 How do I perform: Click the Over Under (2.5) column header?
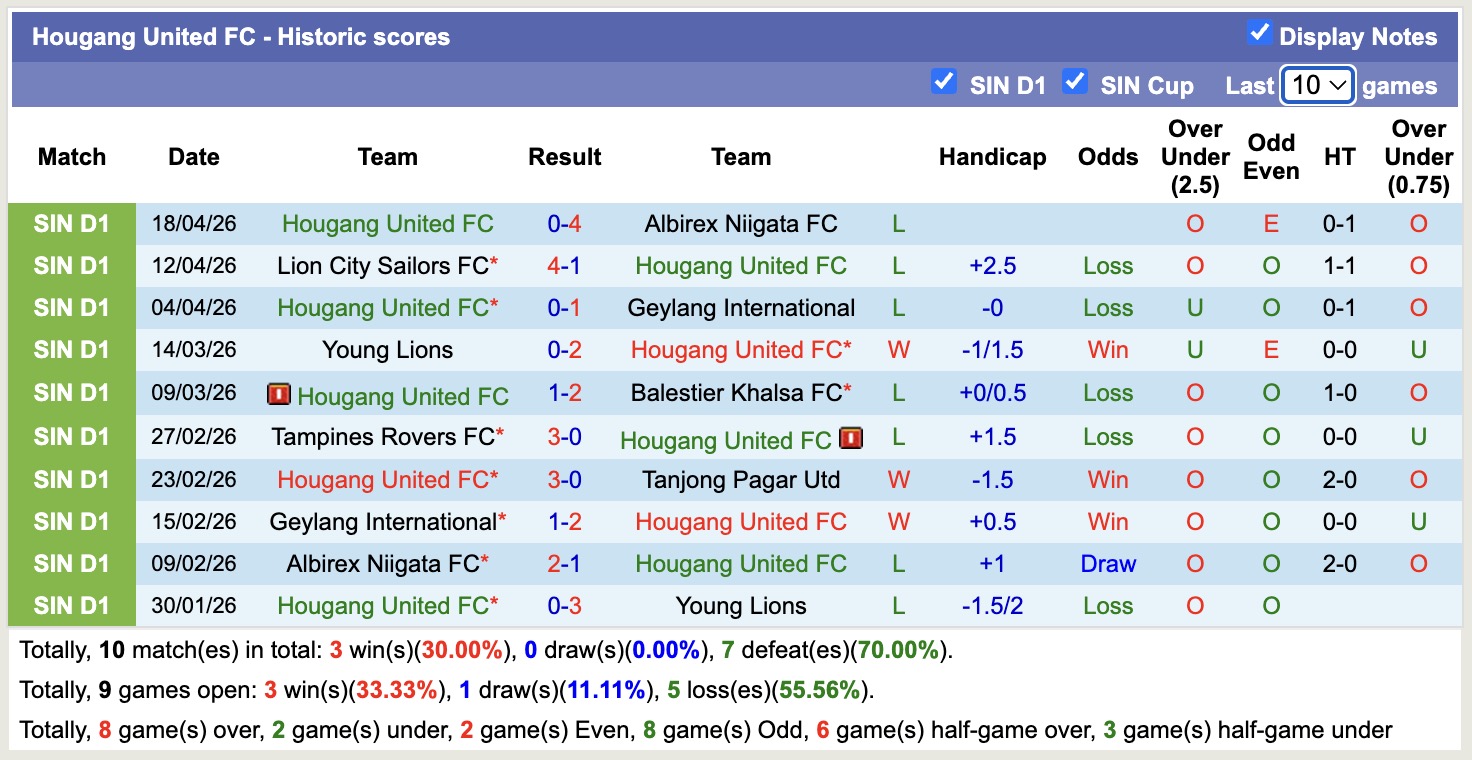pos(1194,156)
